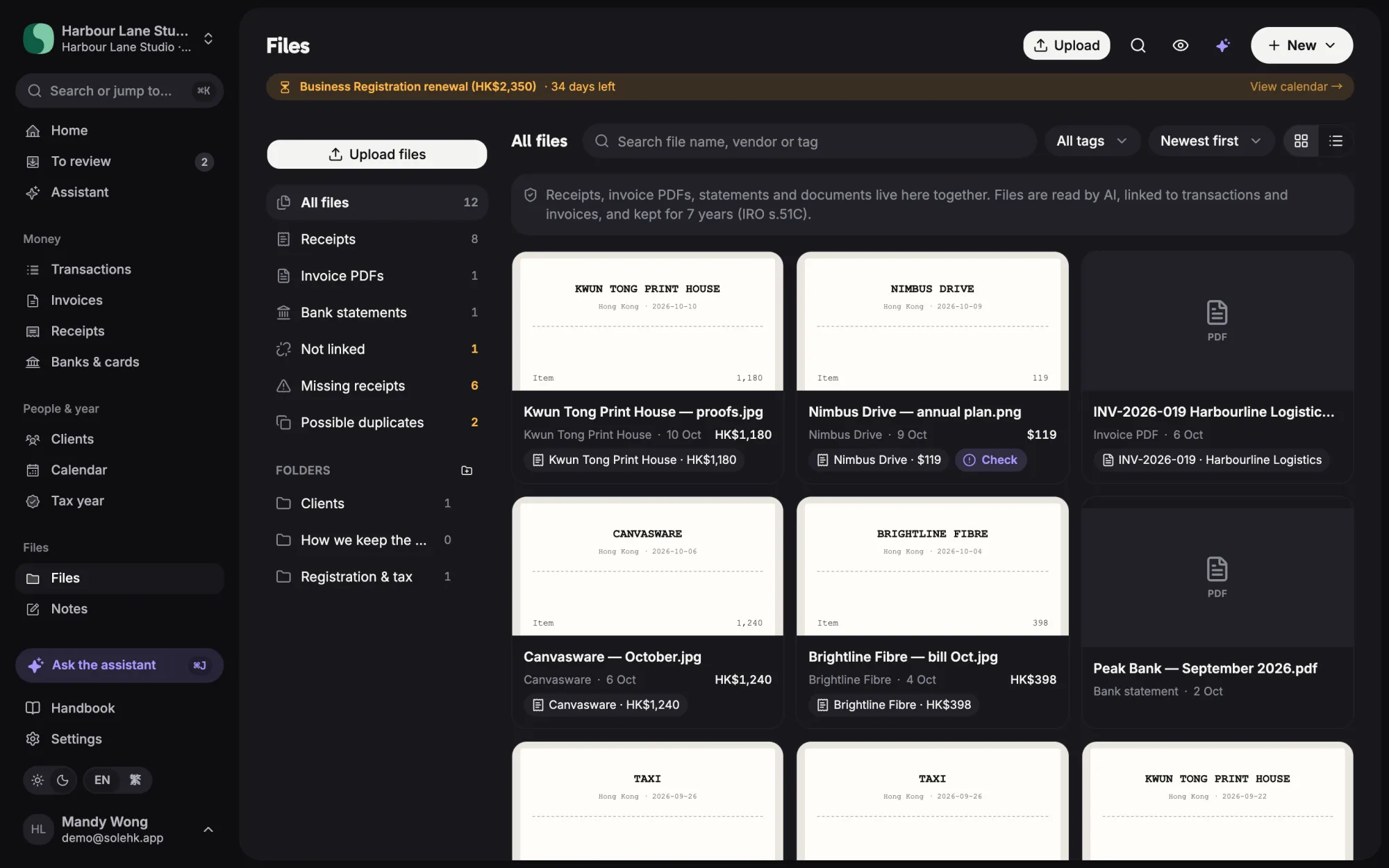Open the Clients folder in FOLDERS
Screen dimensions: 1389x868
[364, 503]
